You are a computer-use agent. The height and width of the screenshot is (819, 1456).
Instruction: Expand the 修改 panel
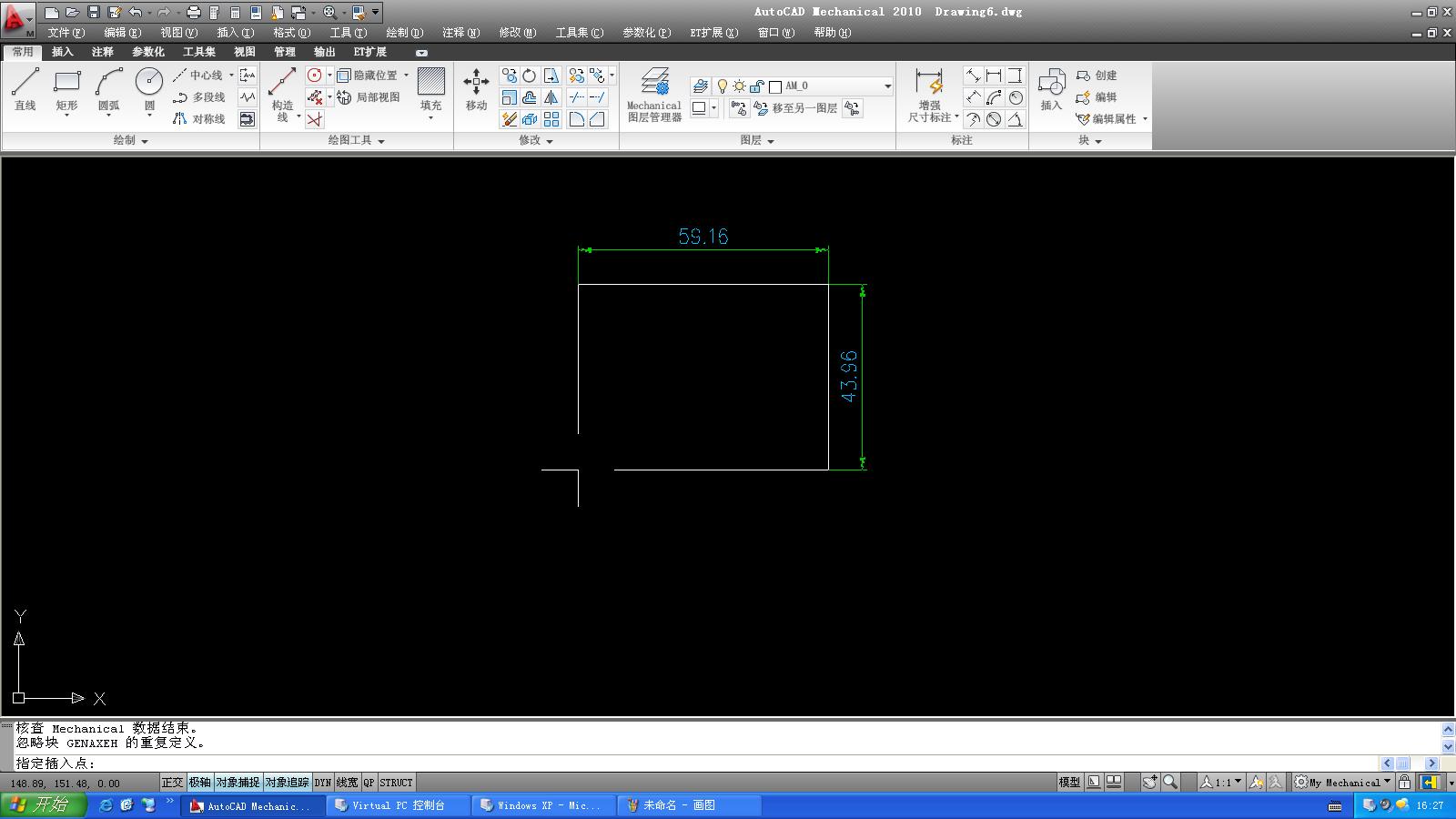(x=536, y=141)
